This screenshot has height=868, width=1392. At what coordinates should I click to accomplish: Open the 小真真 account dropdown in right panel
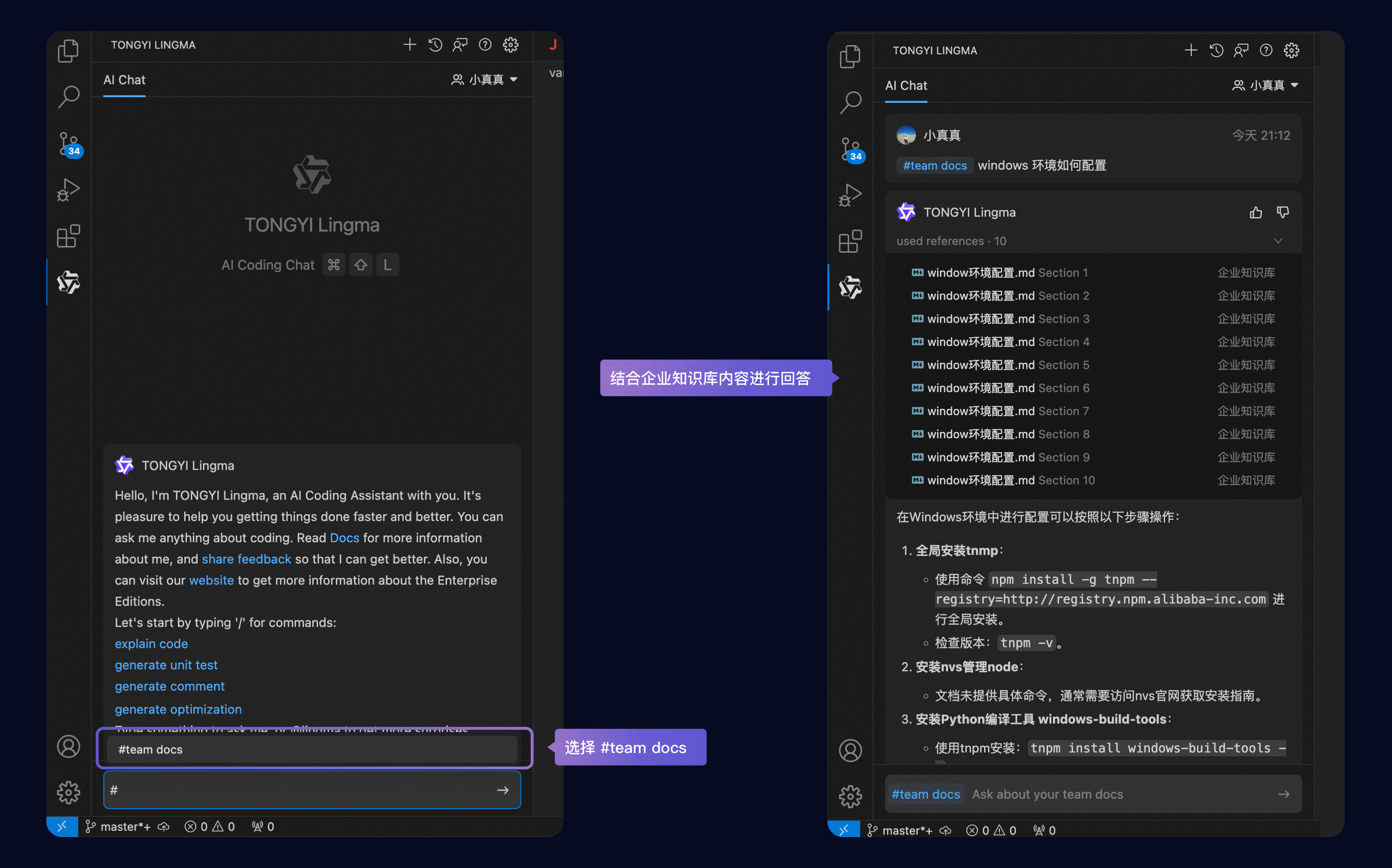pyautogui.click(x=1265, y=85)
